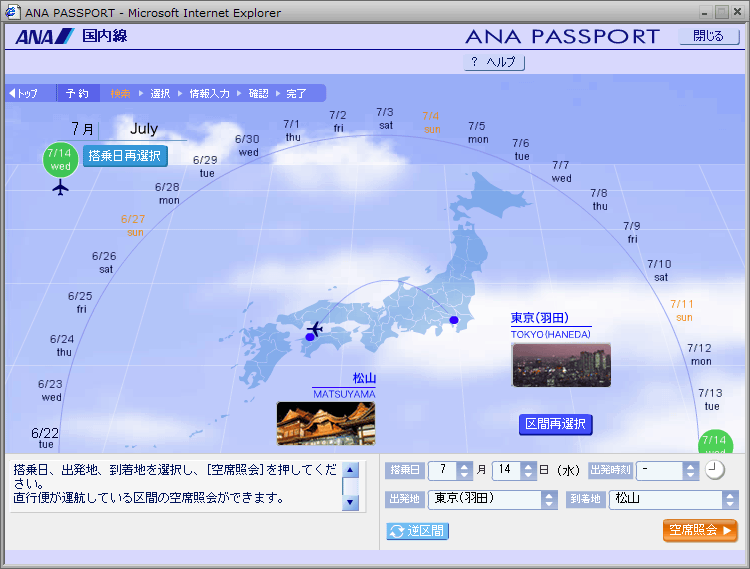Open the ヘルプ help button

(x=494, y=62)
